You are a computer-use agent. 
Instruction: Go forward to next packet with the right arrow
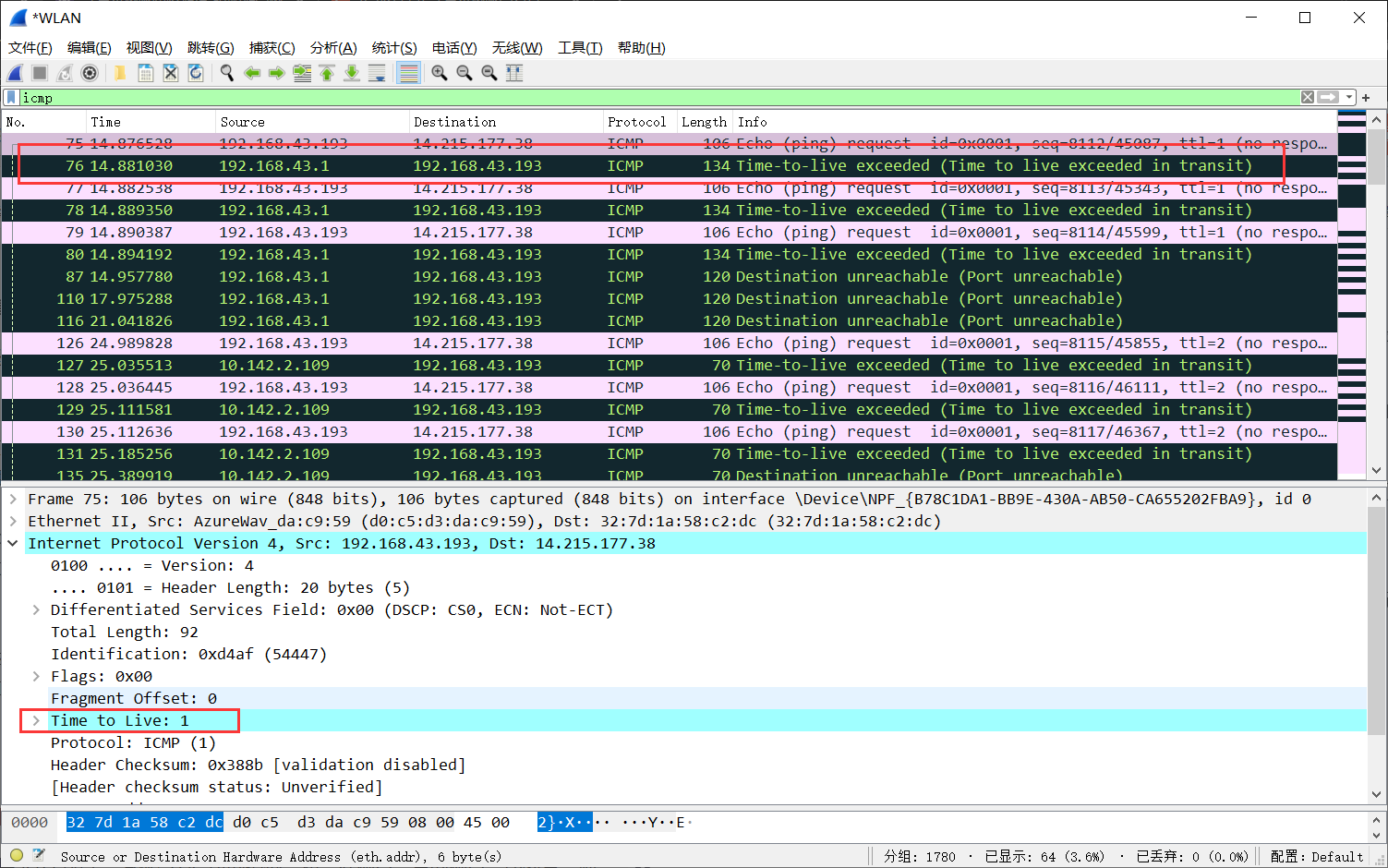(276, 73)
